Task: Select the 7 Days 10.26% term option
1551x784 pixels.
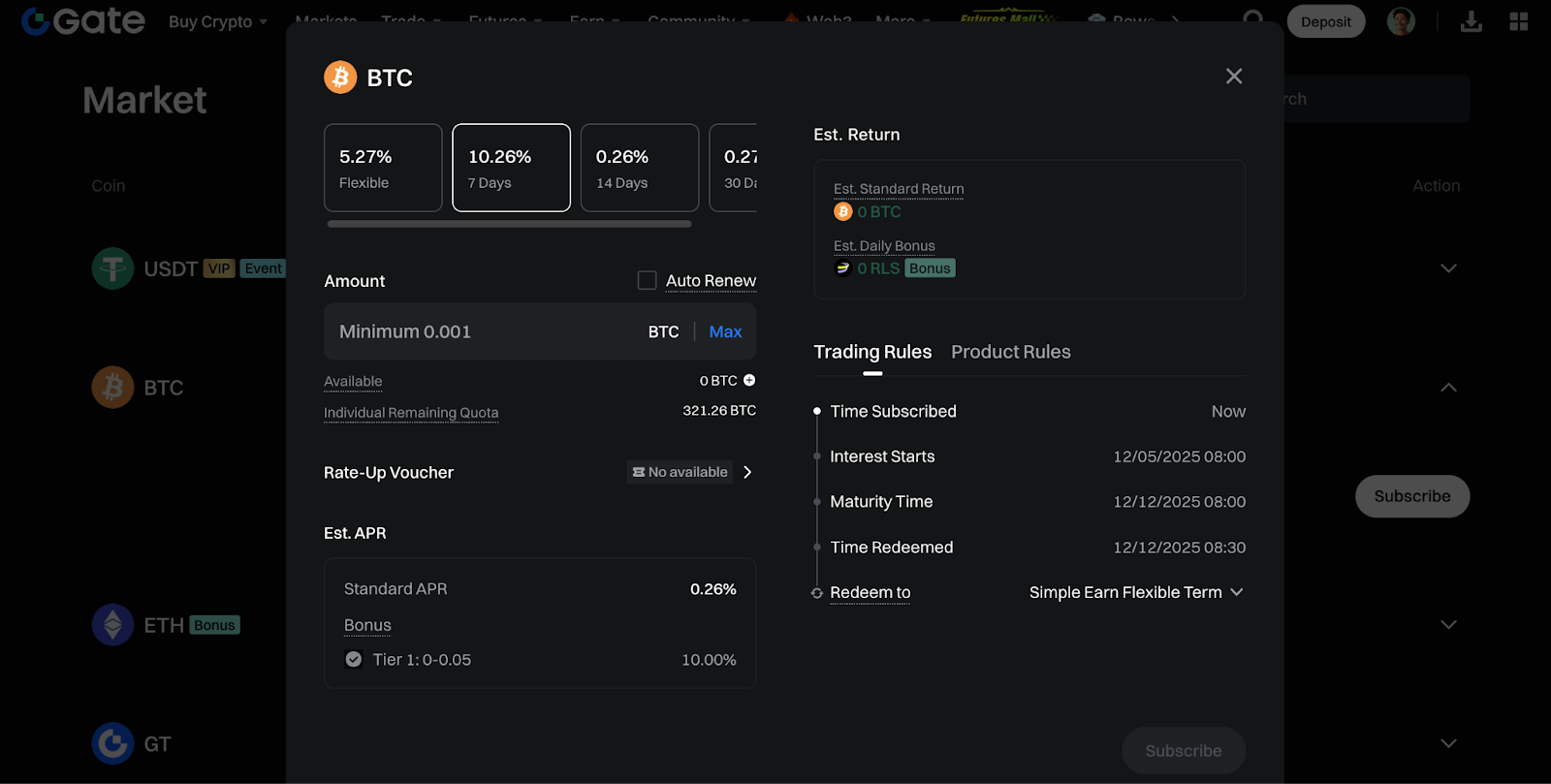Action: pyautogui.click(x=511, y=168)
